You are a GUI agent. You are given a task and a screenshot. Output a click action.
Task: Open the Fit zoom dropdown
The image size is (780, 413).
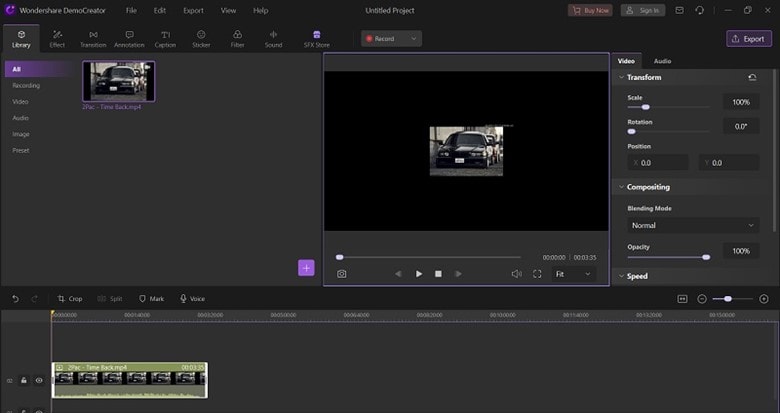(x=573, y=274)
